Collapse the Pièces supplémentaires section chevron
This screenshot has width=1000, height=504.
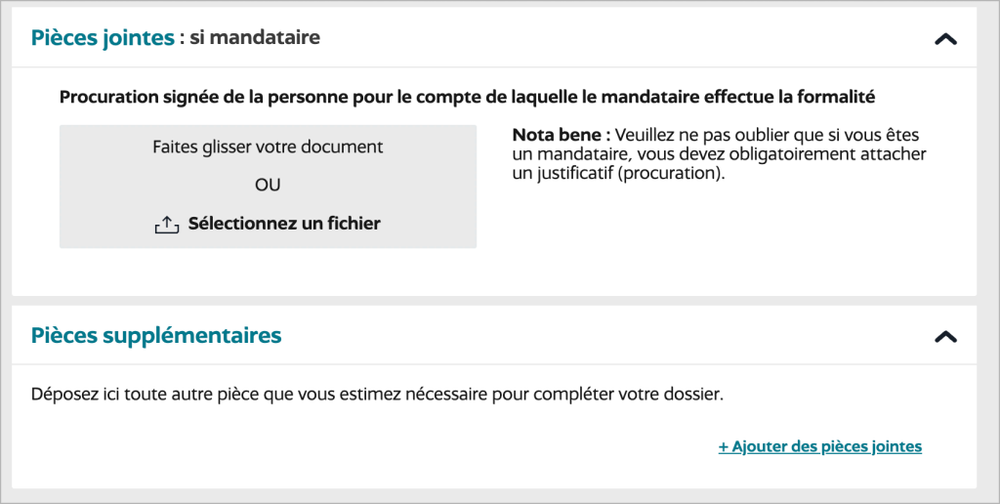tap(945, 337)
